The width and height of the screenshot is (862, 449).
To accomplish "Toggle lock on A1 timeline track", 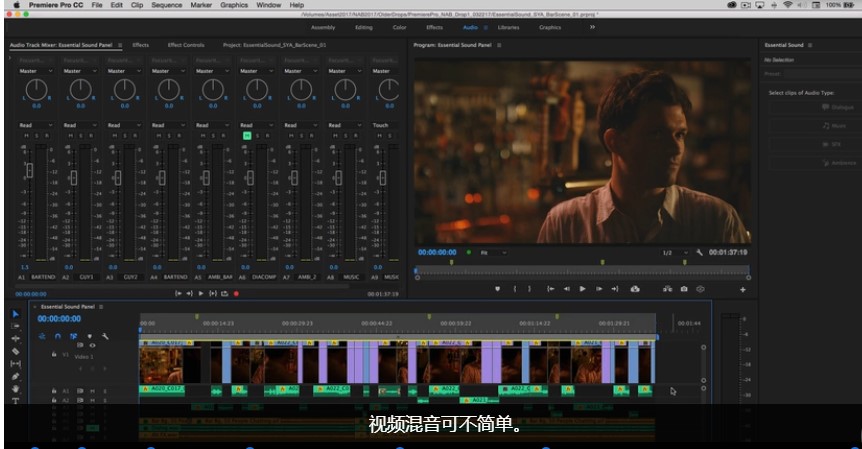I will tap(54, 391).
